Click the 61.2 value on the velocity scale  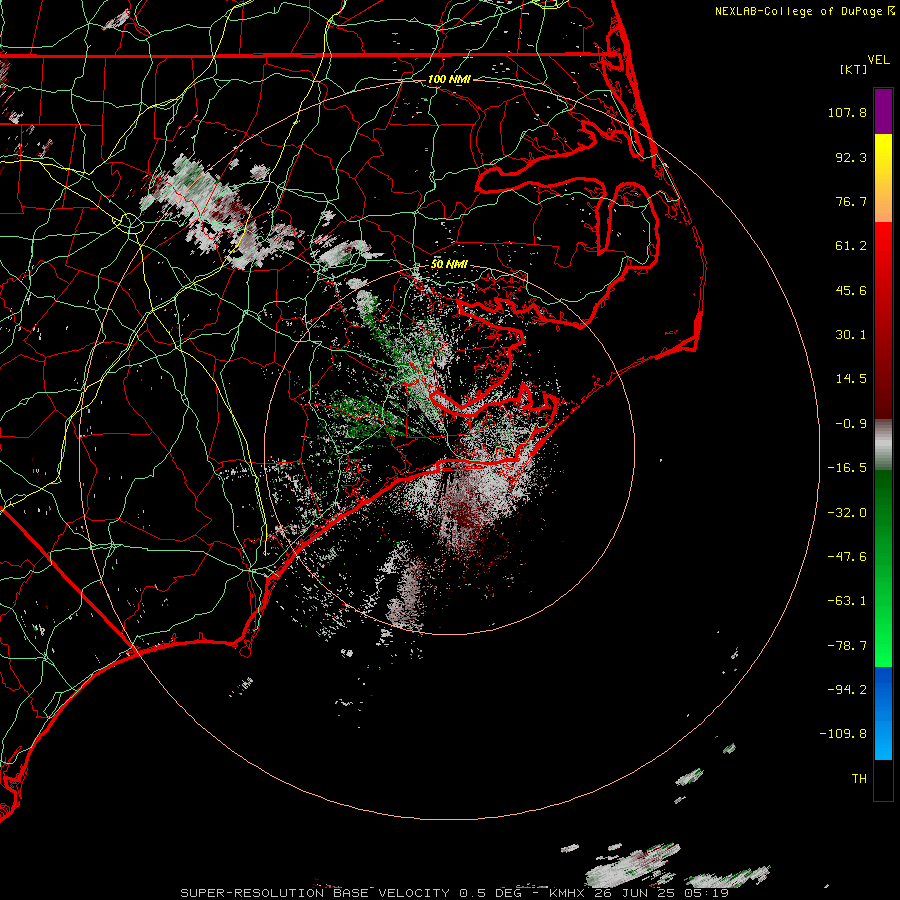pyautogui.click(x=851, y=246)
